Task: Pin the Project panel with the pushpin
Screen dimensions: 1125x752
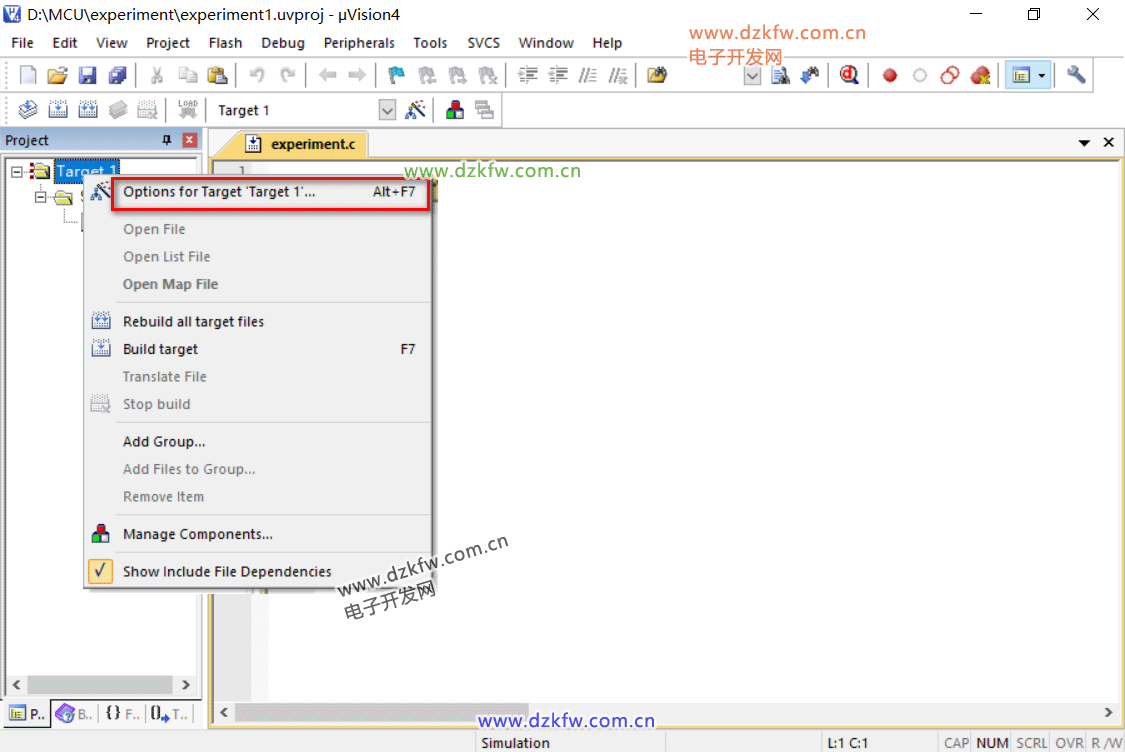Action: (x=167, y=141)
